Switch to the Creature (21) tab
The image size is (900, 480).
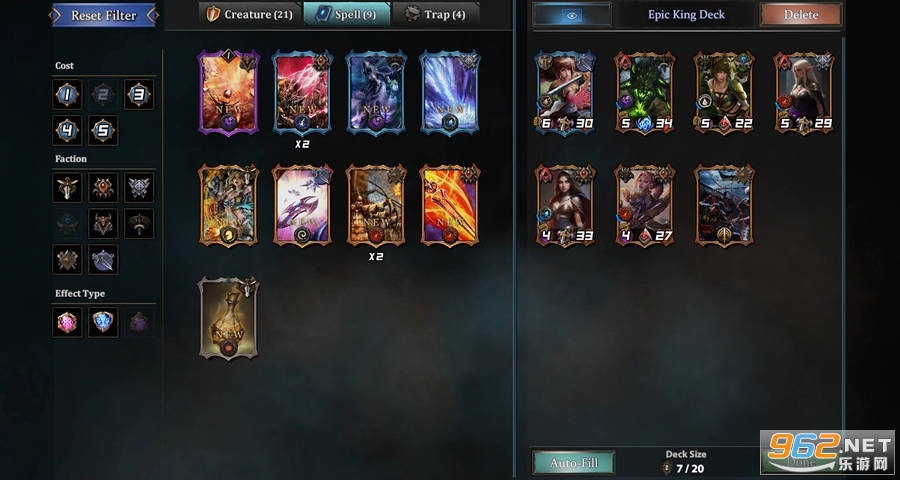250,14
